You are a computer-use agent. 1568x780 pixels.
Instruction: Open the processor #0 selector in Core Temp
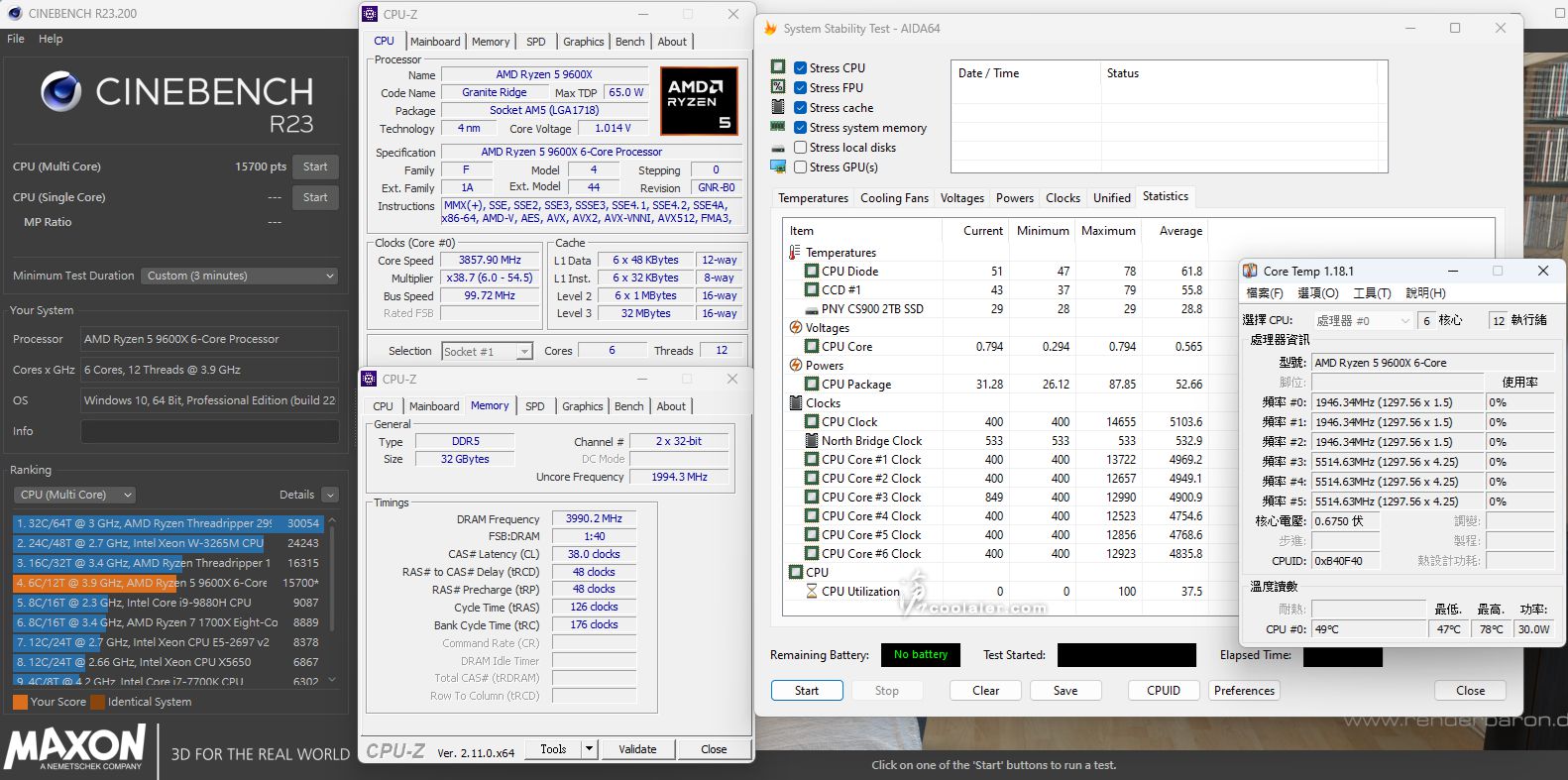click(x=1363, y=320)
